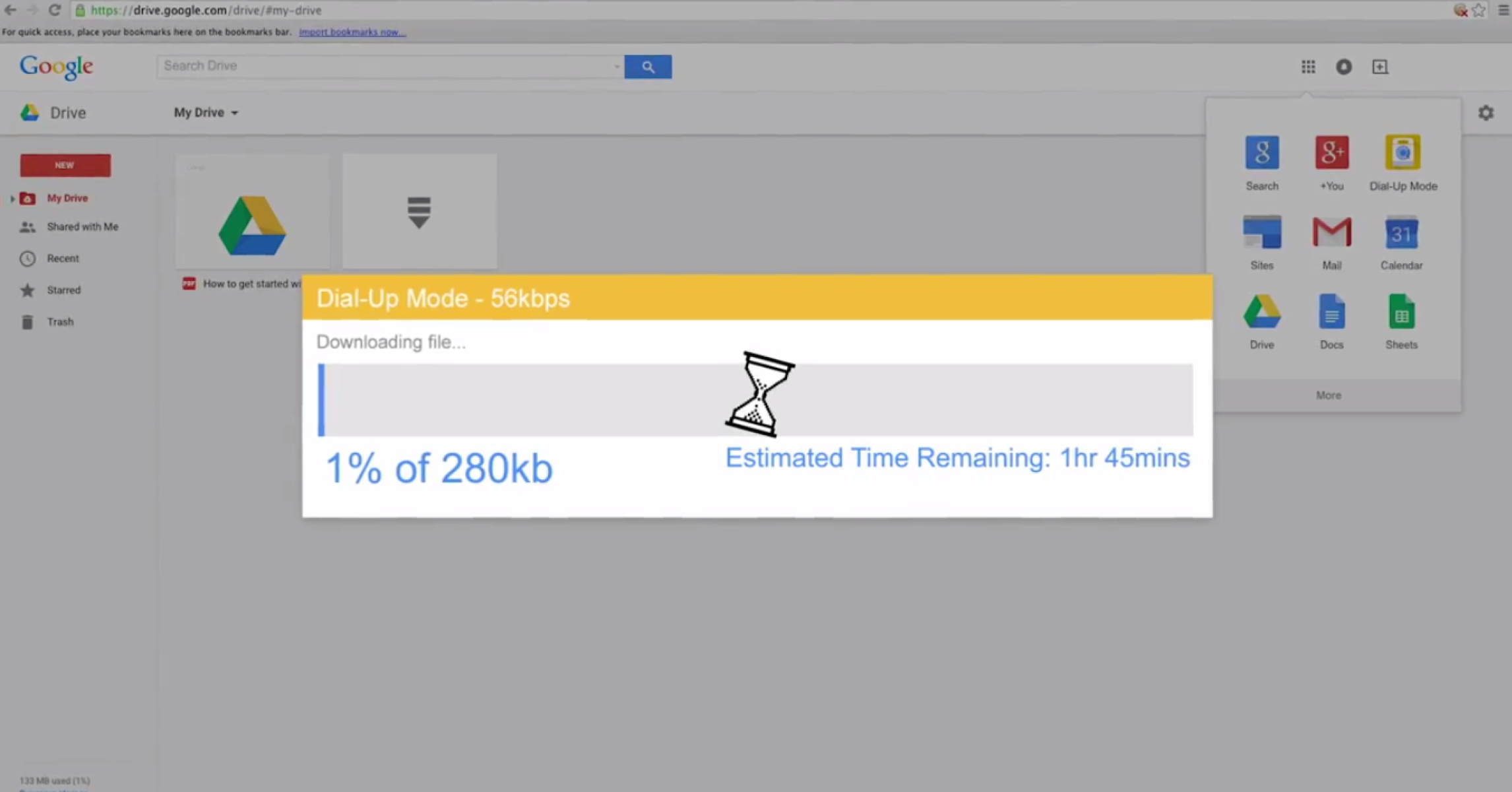Image resolution: width=1512 pixels, height=792 pixels.
Task: Select Shared with Me in sidebar
Action: (x=82, y=227)
